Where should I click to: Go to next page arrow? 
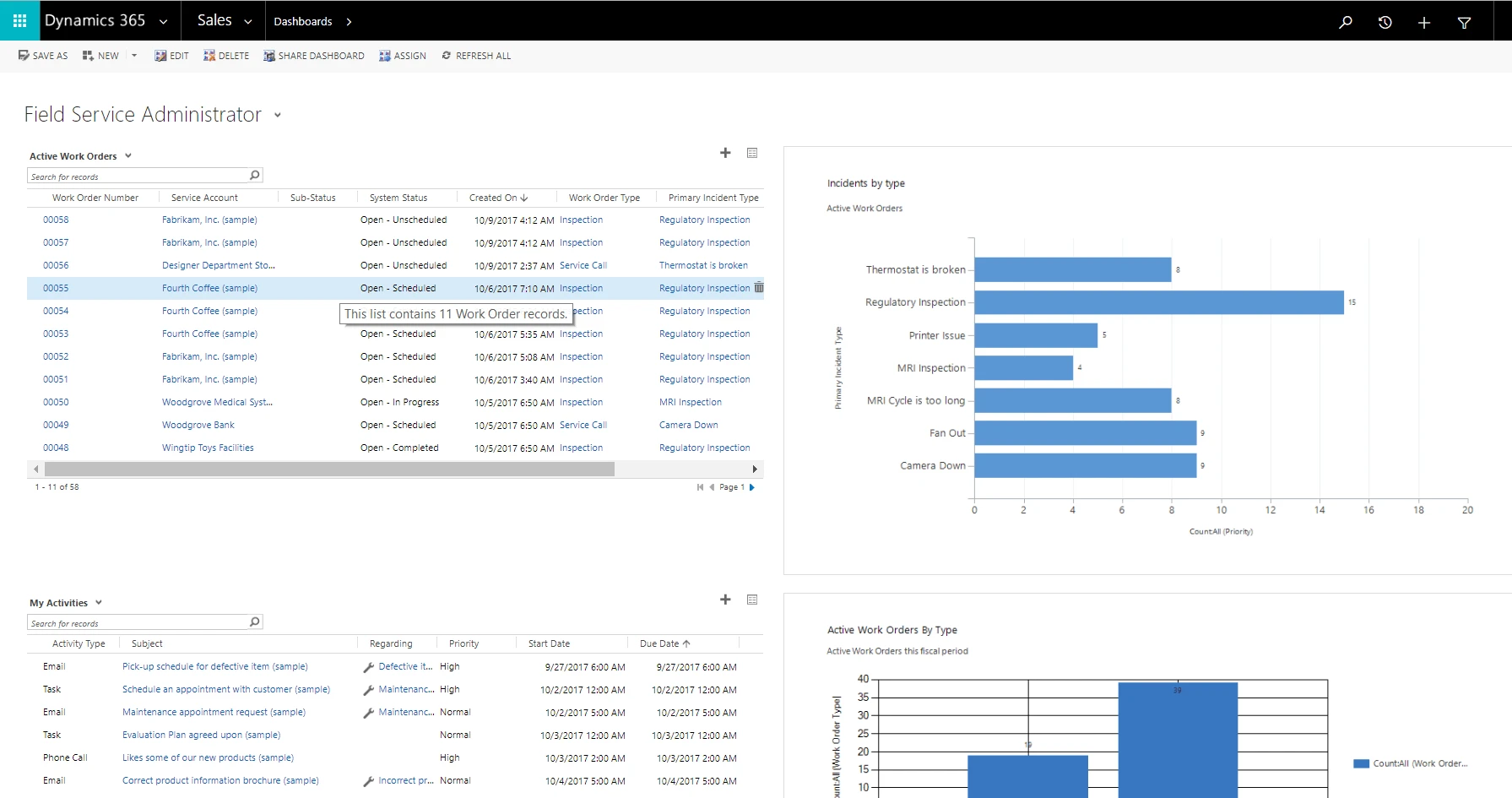(x=752, y=487)
